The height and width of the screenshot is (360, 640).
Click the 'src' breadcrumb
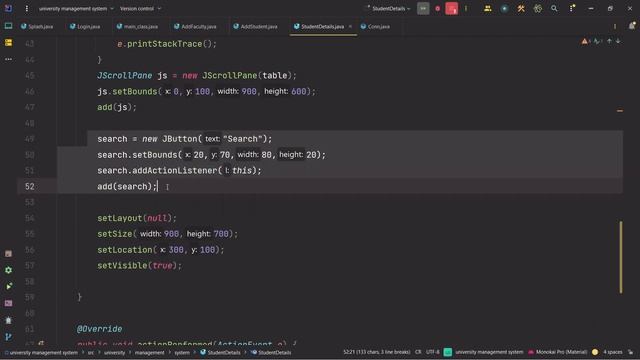click(x=91, y=353)
